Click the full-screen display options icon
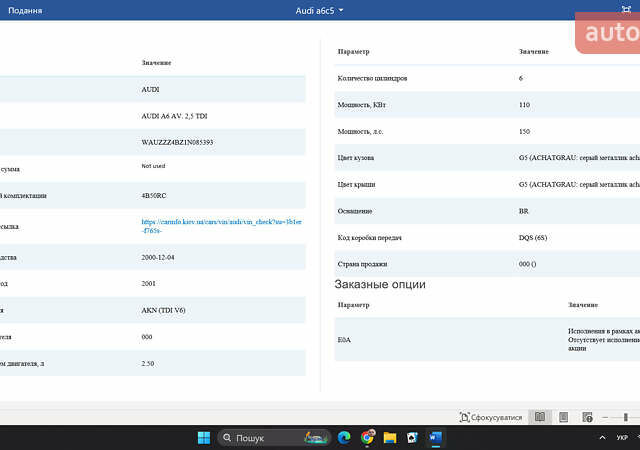This screenshot has width=640, height=450. [x=626, y=10]
